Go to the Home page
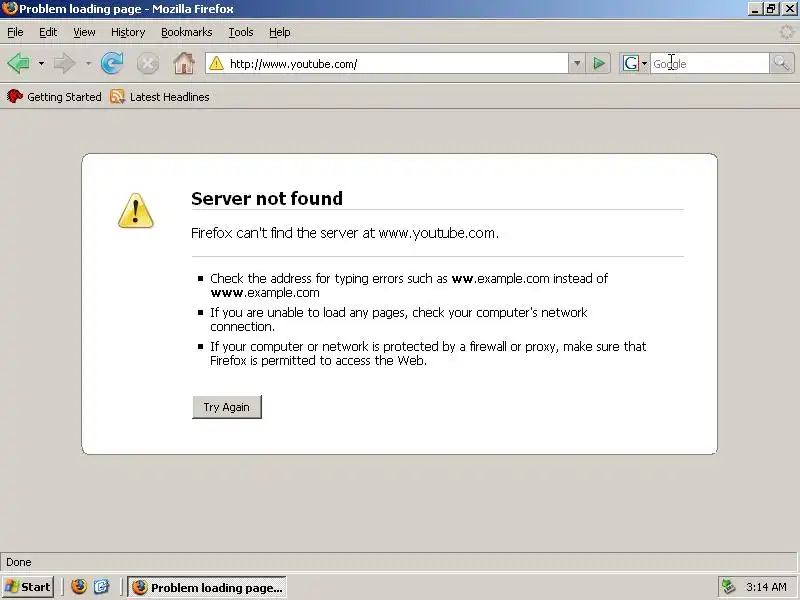800x600 pixels. pyautogui.click(x=184, y=63)
